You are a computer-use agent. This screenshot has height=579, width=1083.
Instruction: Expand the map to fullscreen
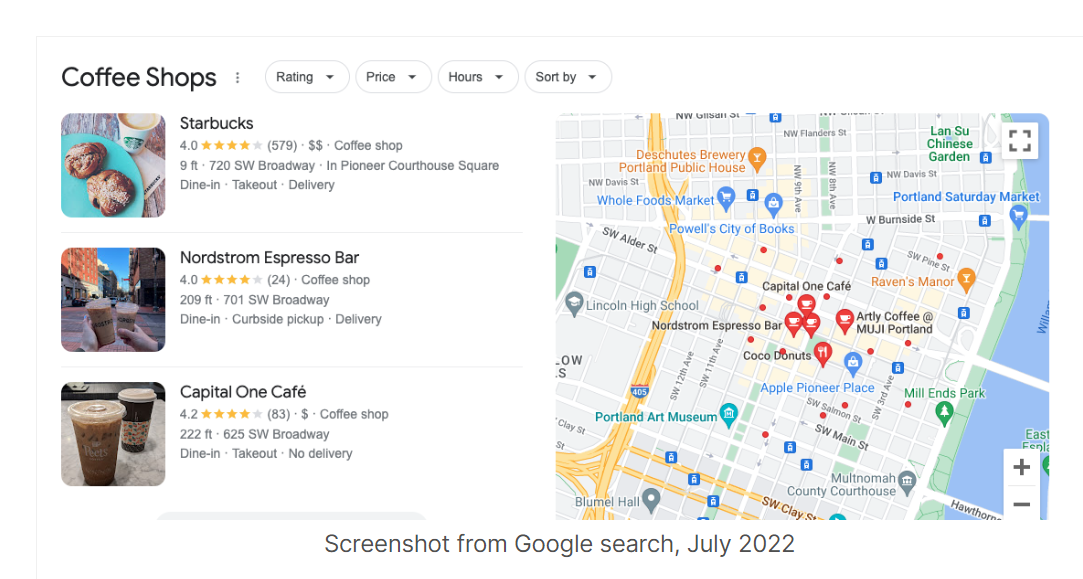tap(1019, 141)
